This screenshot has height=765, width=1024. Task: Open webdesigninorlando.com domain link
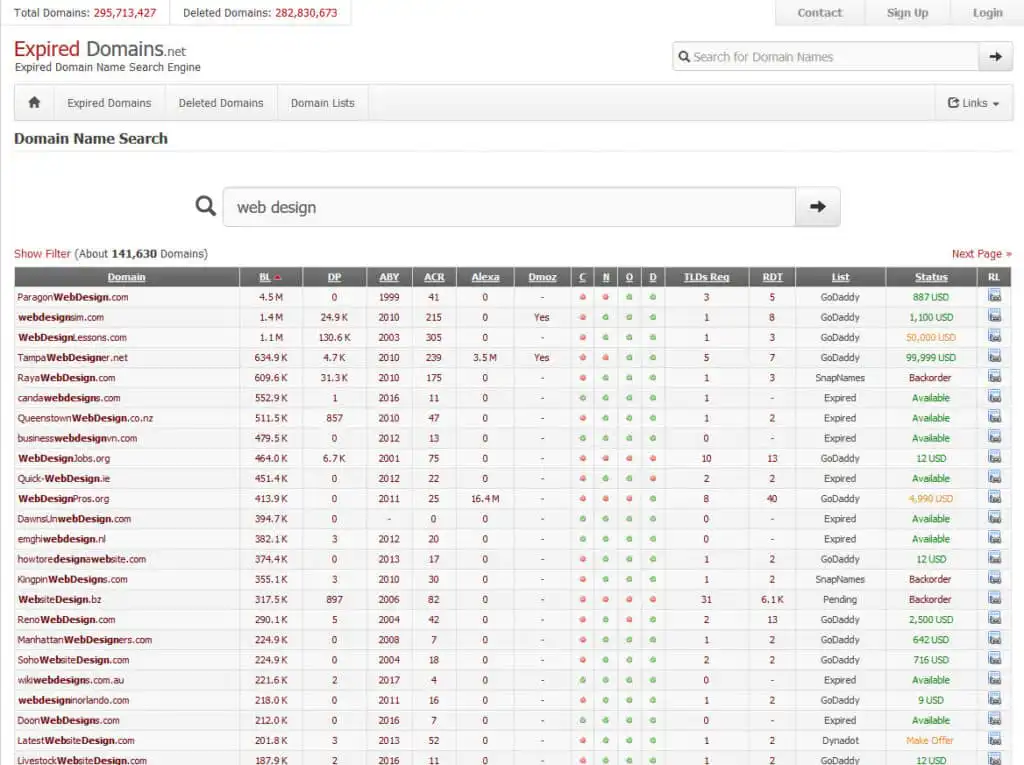[73, 700]
